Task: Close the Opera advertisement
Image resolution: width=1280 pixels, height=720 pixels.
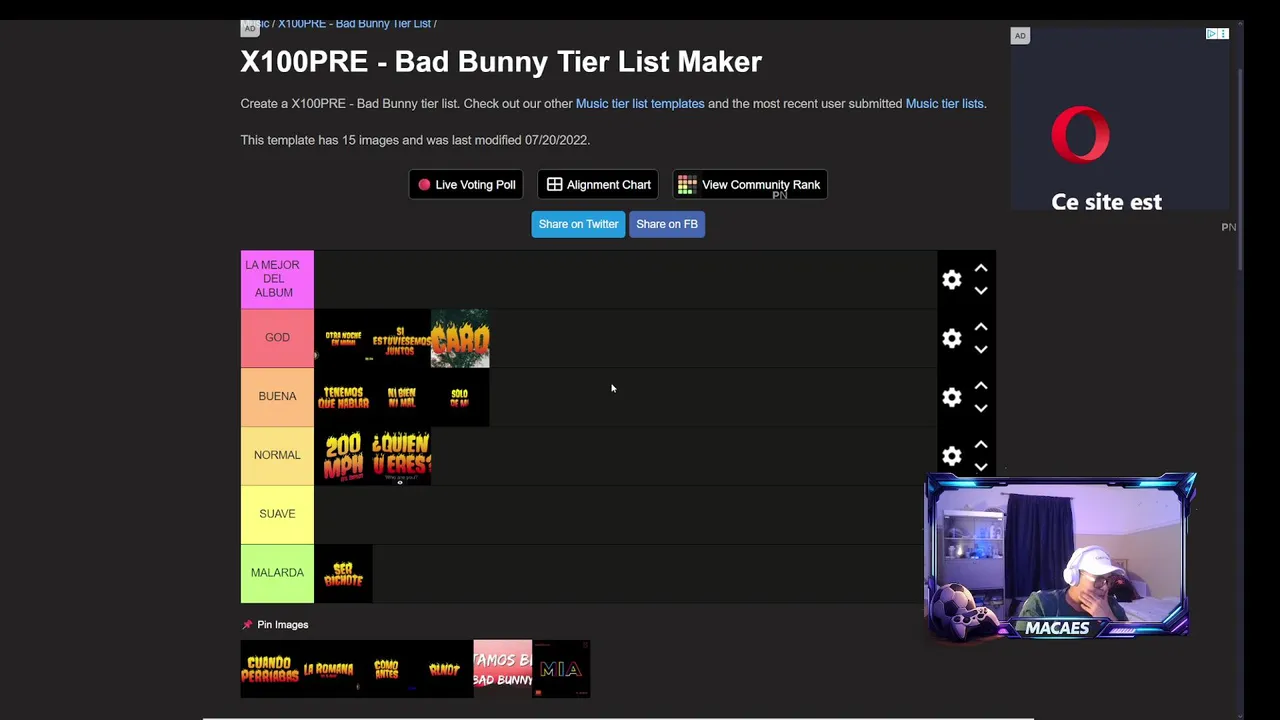Action: [x=1223, y=34]
